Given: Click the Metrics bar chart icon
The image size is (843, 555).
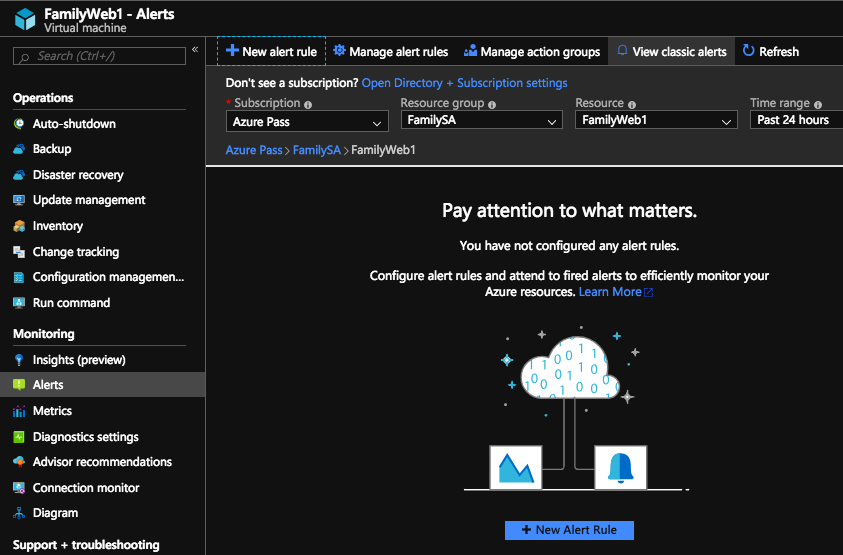Looking at the screenshot, I should click(x=19, y=411).
